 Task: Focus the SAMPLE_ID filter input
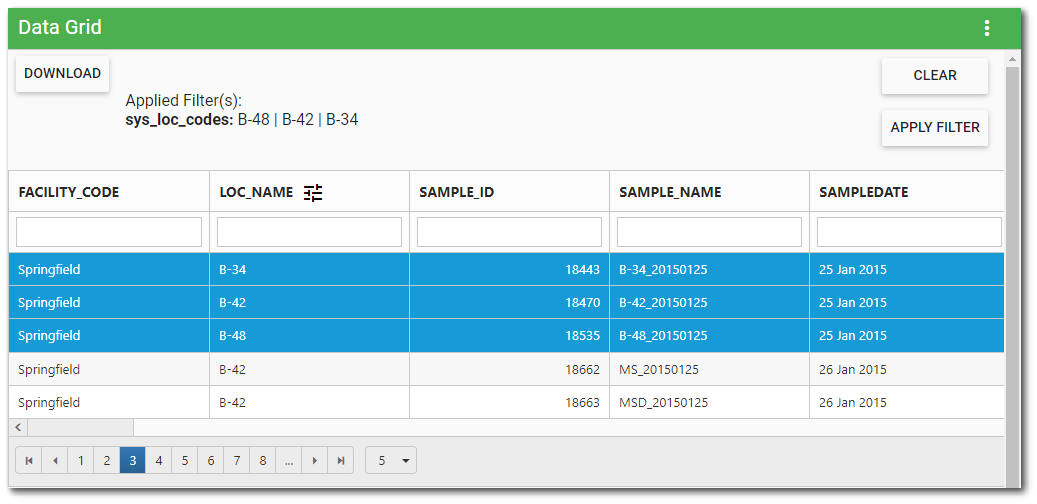pos(509,232)
